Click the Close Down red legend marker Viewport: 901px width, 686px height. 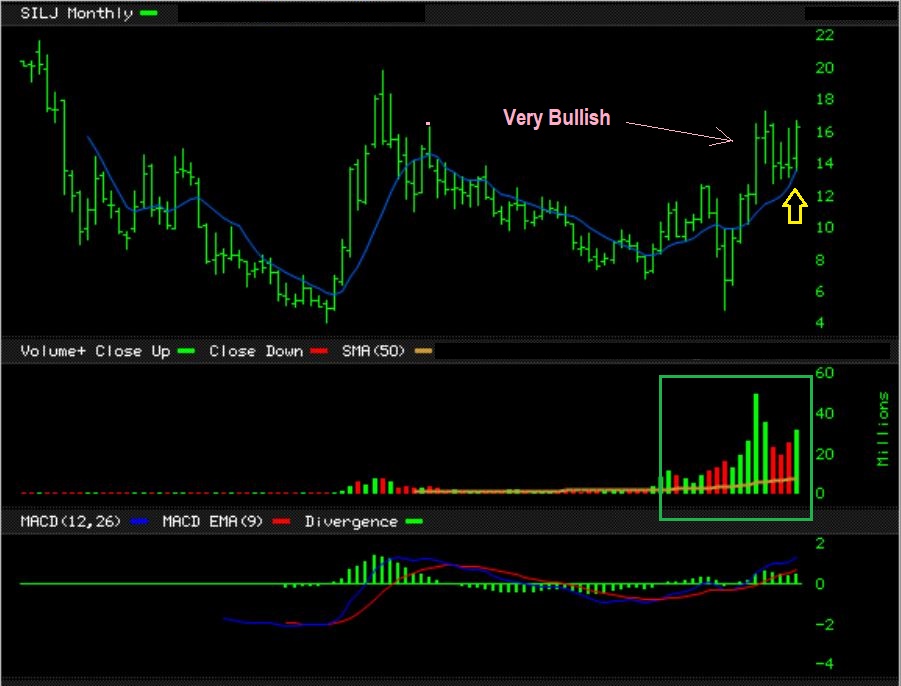(320, 351)
